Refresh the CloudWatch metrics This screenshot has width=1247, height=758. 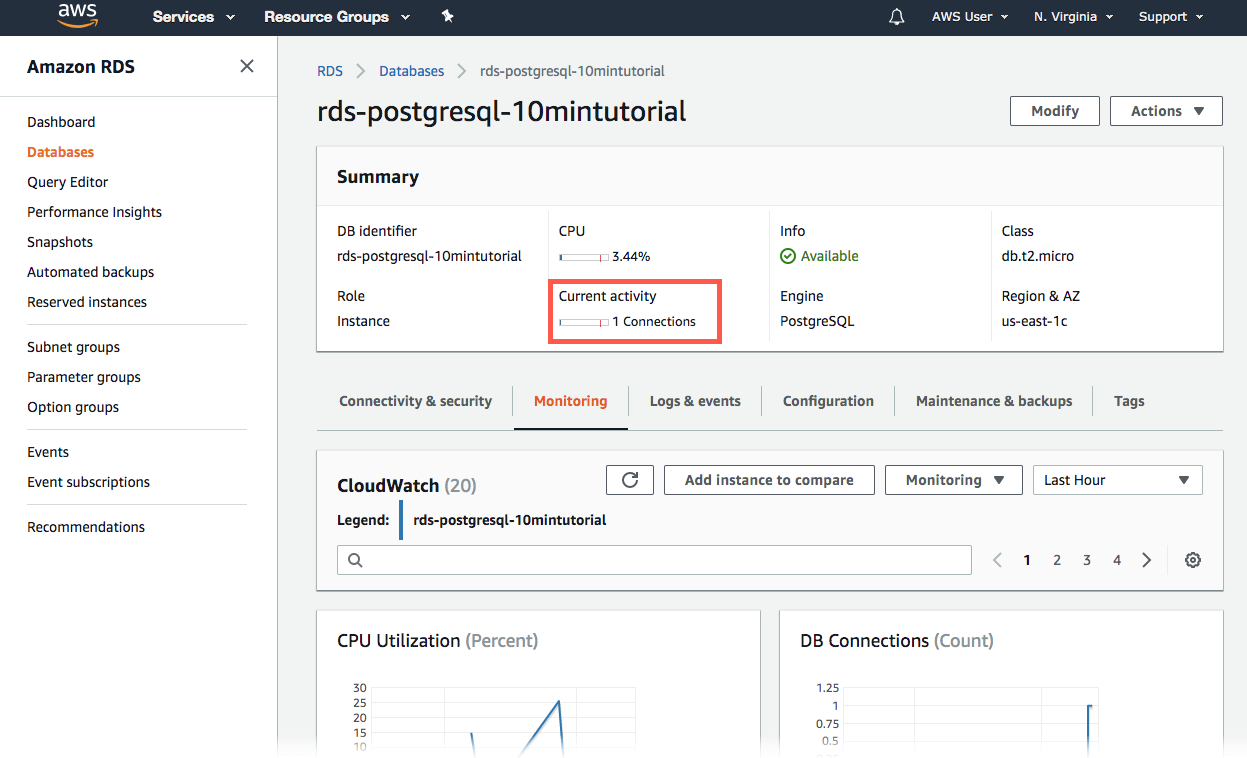[x=630, y=480]
